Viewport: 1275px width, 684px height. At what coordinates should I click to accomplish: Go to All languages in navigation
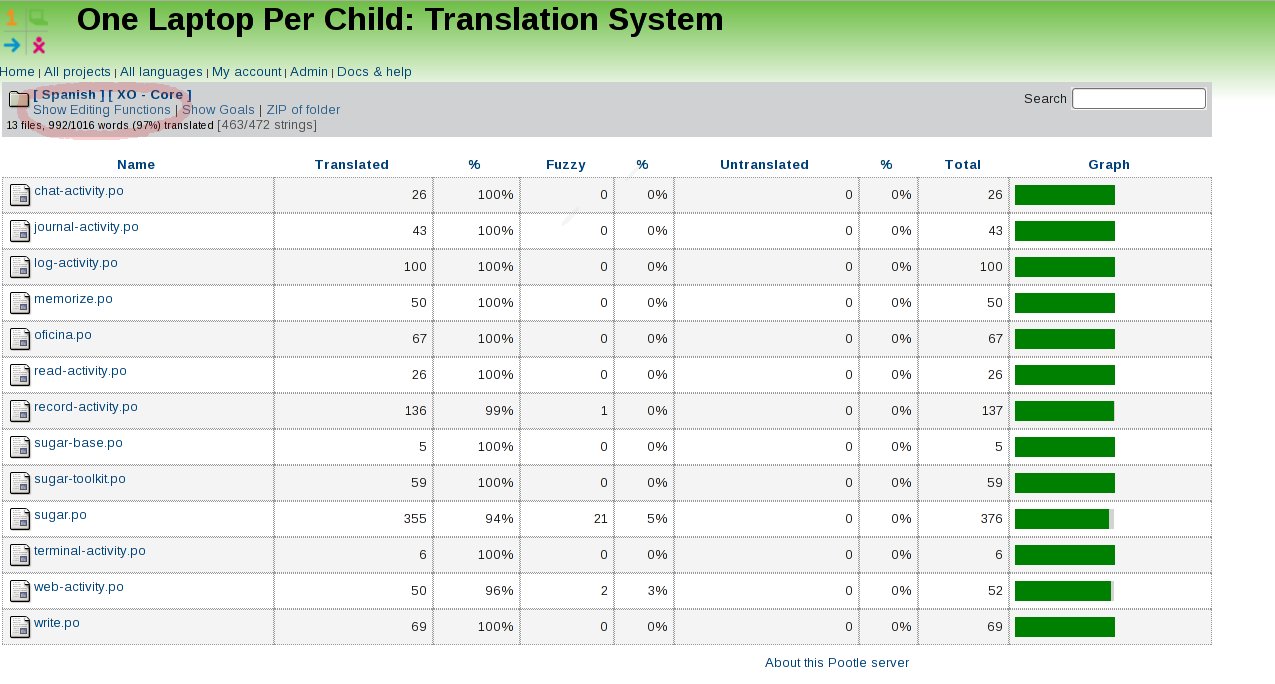161,72
